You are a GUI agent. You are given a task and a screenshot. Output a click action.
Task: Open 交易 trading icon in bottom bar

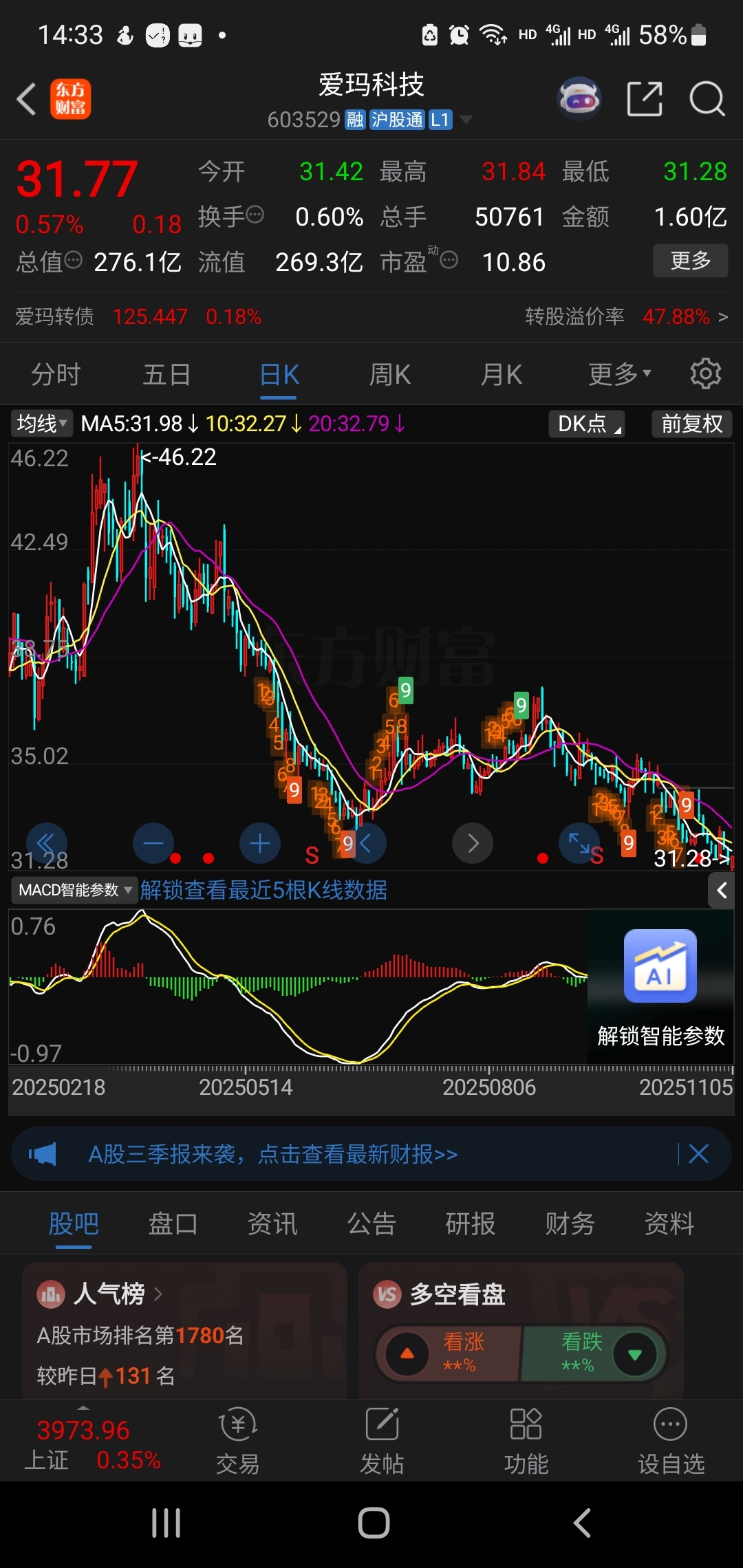[x=238, y=1440]
